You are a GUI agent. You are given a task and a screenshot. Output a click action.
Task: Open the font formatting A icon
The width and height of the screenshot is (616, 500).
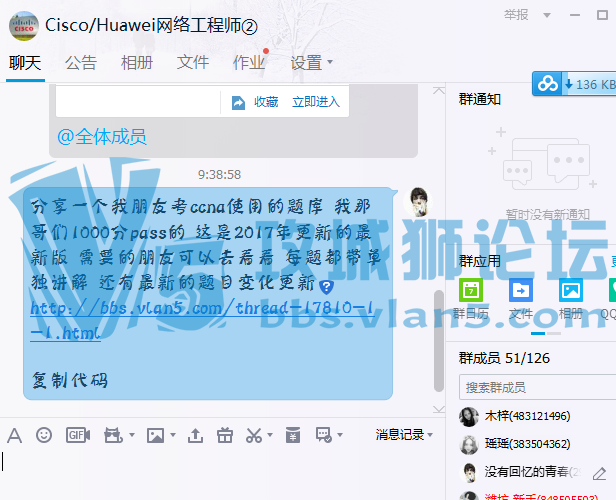15,435
